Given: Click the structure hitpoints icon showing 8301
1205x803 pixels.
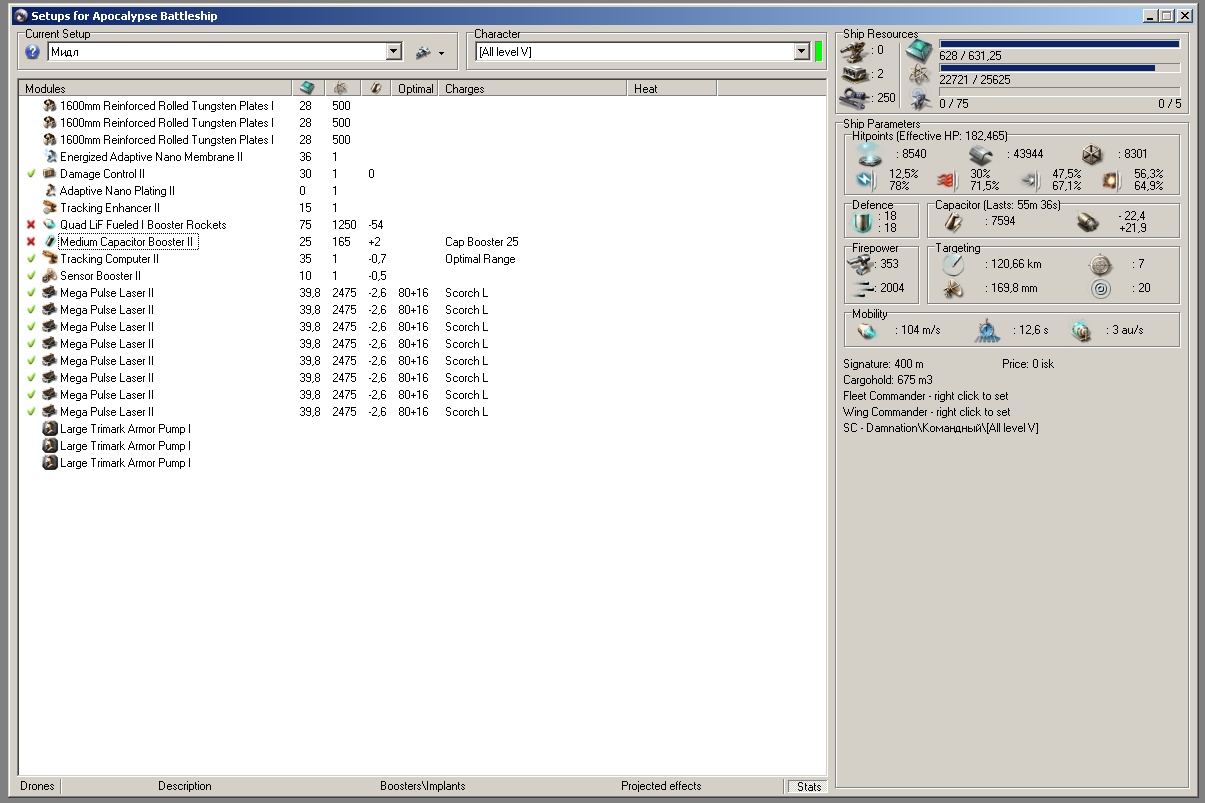Looking at the screenshot, I should tap(1092, 154).
